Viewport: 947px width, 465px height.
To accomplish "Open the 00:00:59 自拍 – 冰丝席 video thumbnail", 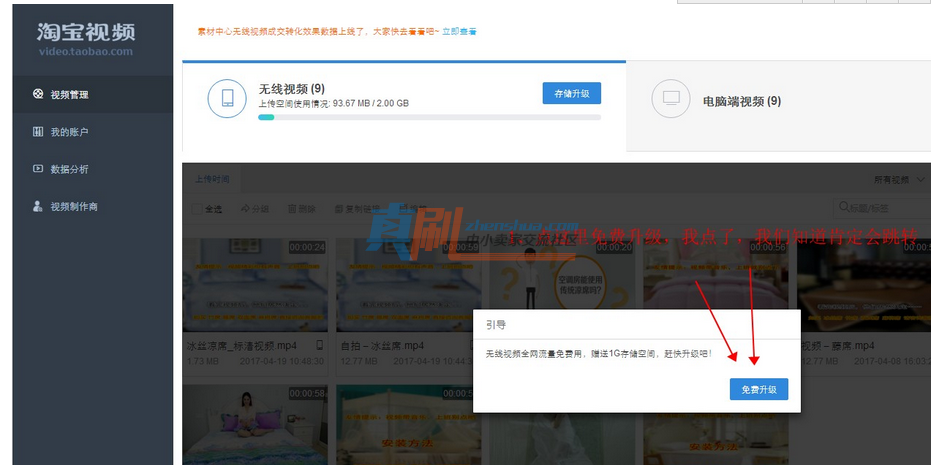I will click(409, 284).
